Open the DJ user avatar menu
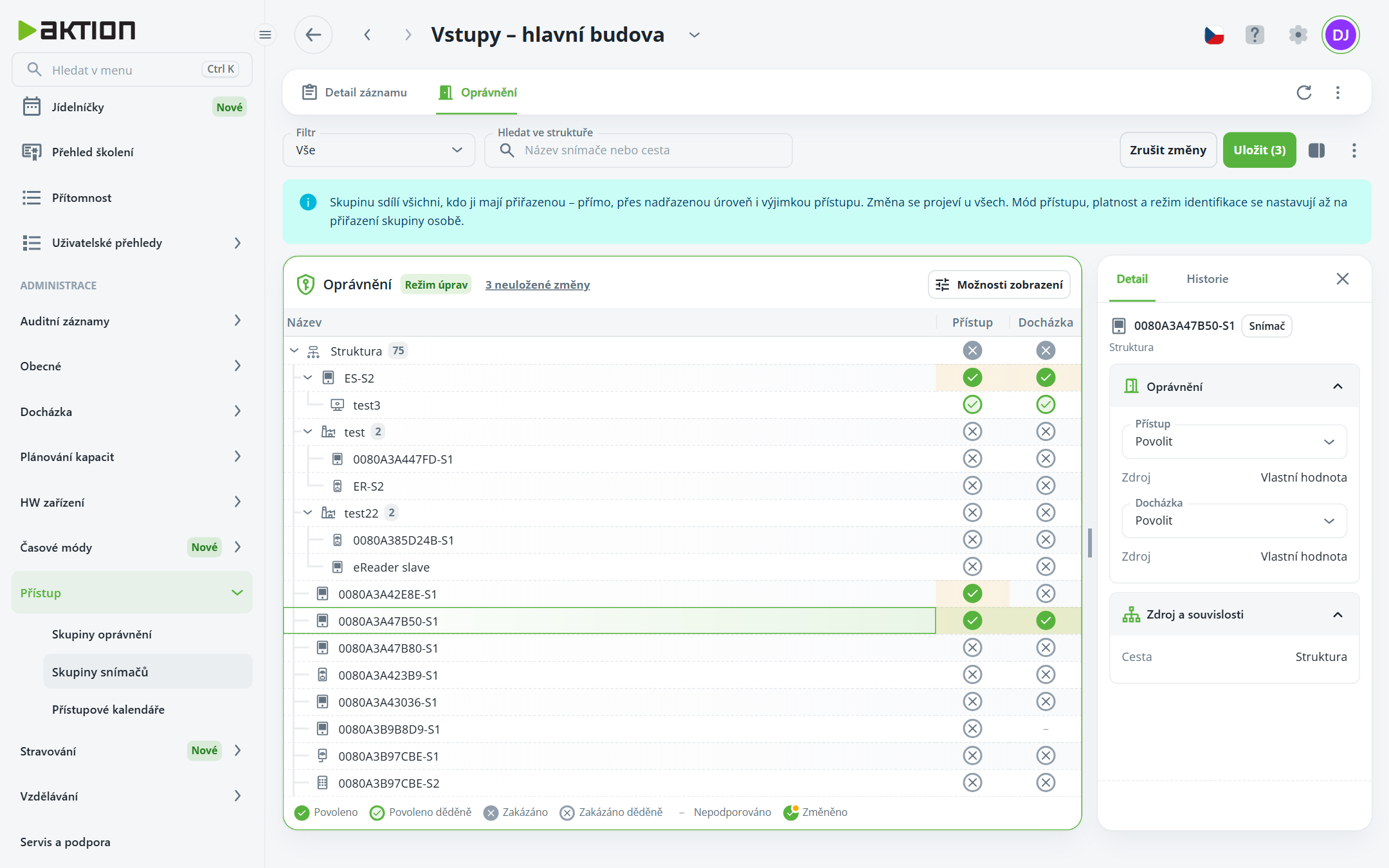The image size is (1389, 868). pyautogui.click(x=1341, y=35)
